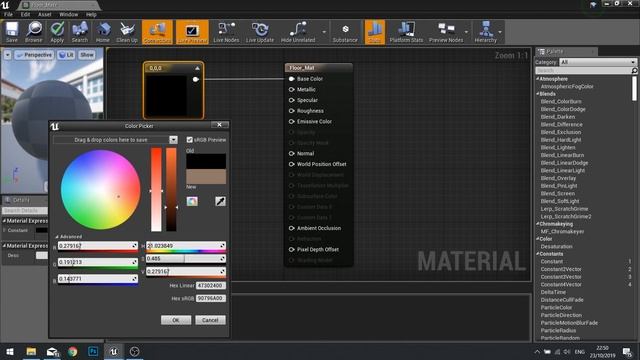Click the Browse toolbar icon
The width and height of the screenshot is (640, 360).
pyautogui.click(x=33, y=32)
